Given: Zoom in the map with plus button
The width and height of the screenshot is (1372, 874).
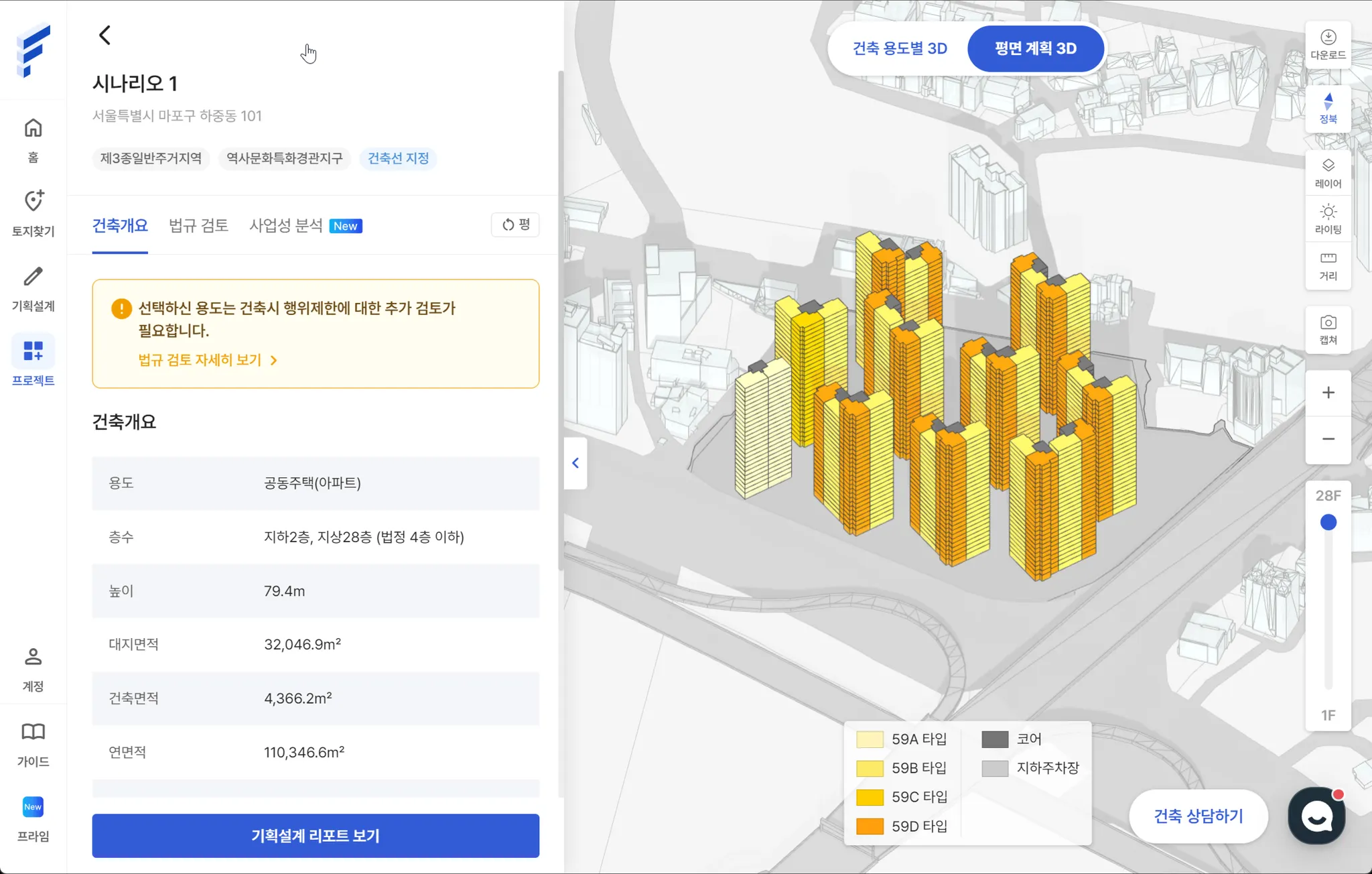Looking at the screenshot, I should click(x=1328, y=393).
